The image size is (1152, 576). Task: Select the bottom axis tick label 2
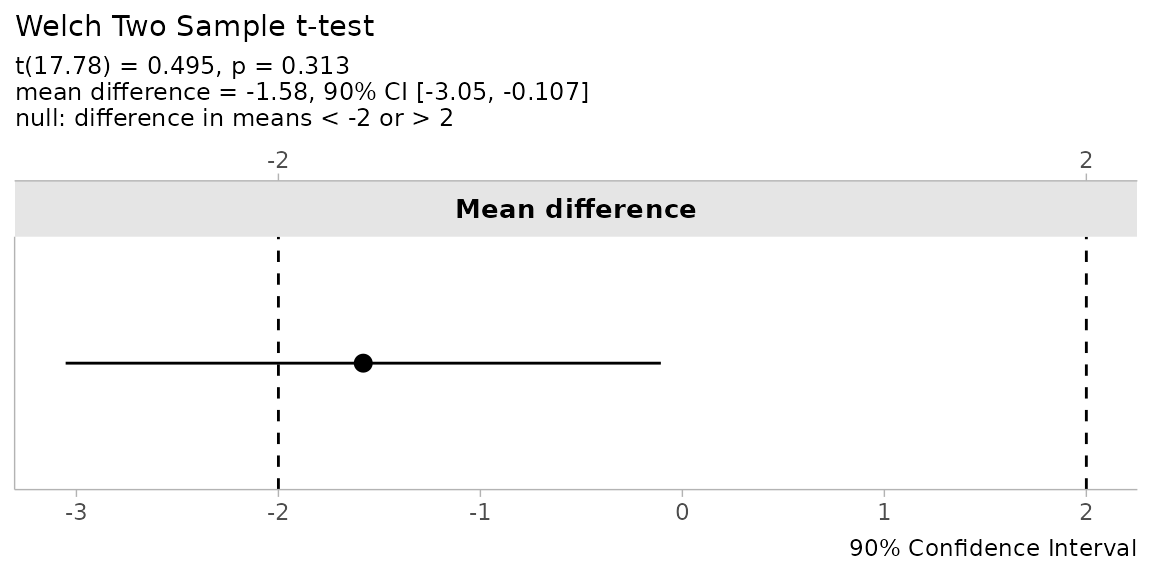tap(1086, 512)
